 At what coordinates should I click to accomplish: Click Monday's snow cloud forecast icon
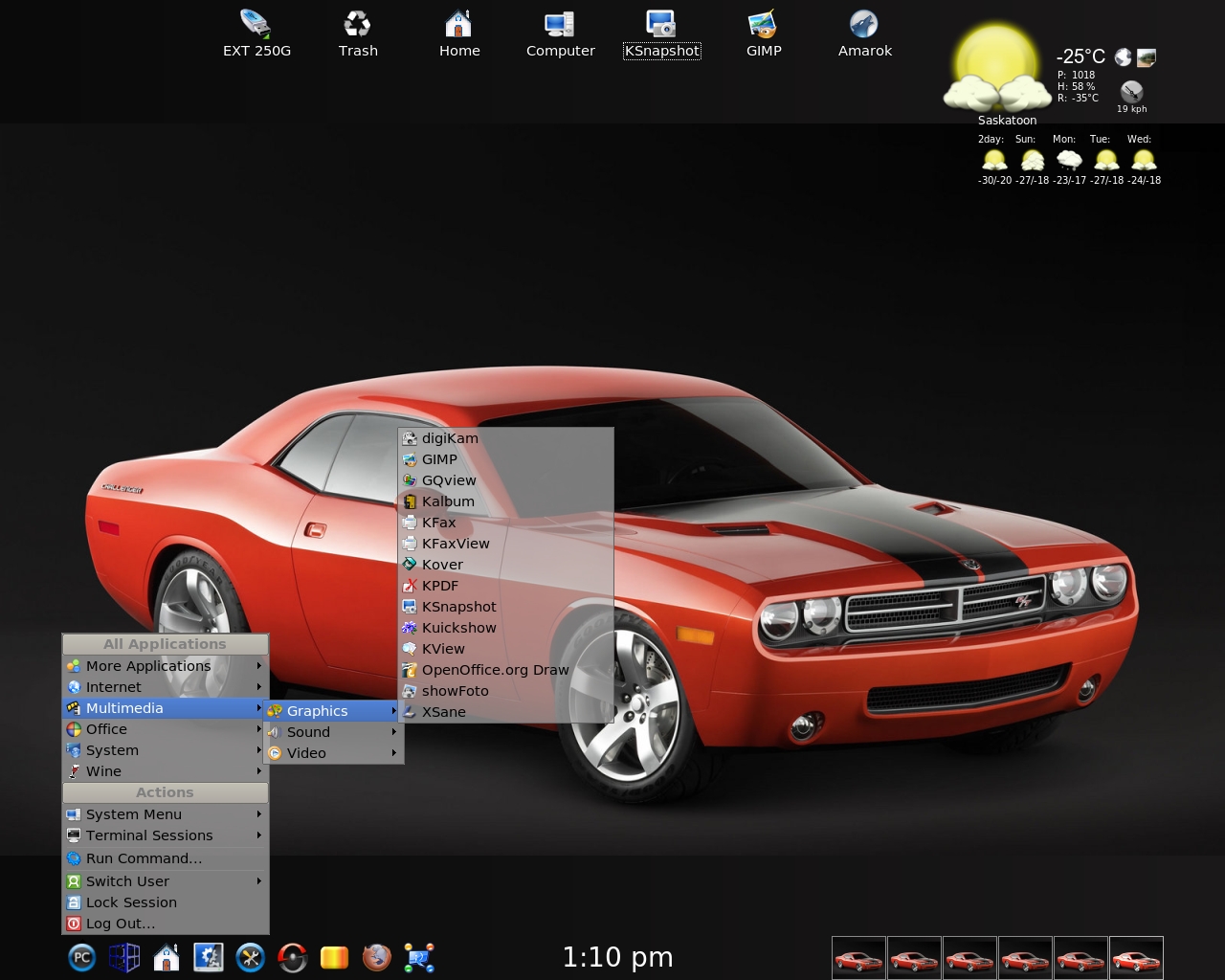(x=1069, y=160)
